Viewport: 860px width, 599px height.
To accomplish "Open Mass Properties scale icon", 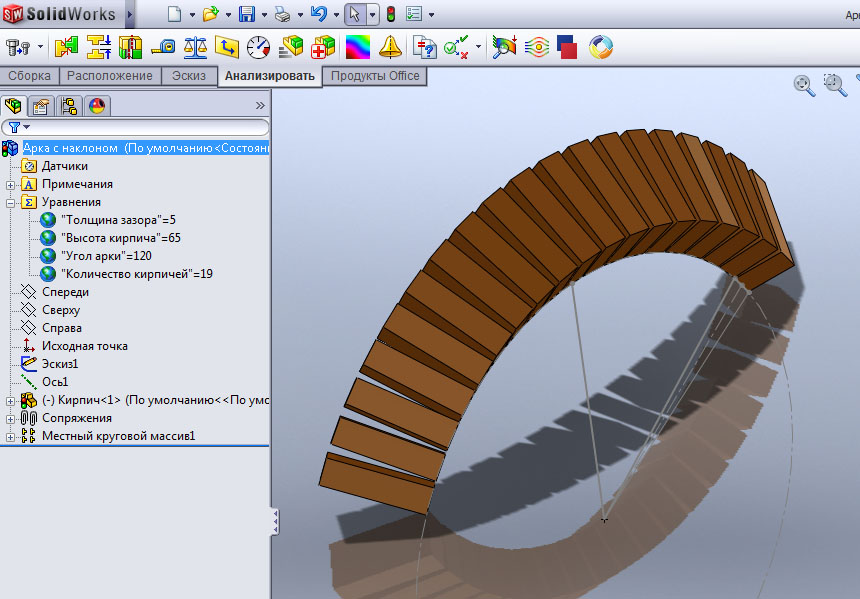I will [x=195, y=47].
